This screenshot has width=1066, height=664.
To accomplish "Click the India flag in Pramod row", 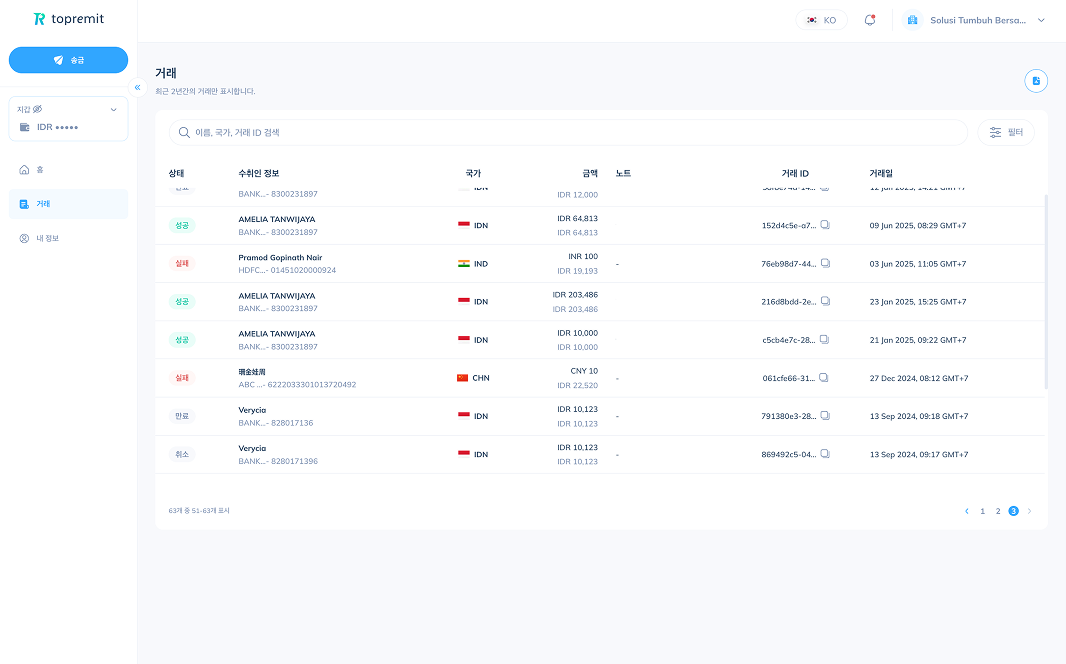I will coord(464,263).
